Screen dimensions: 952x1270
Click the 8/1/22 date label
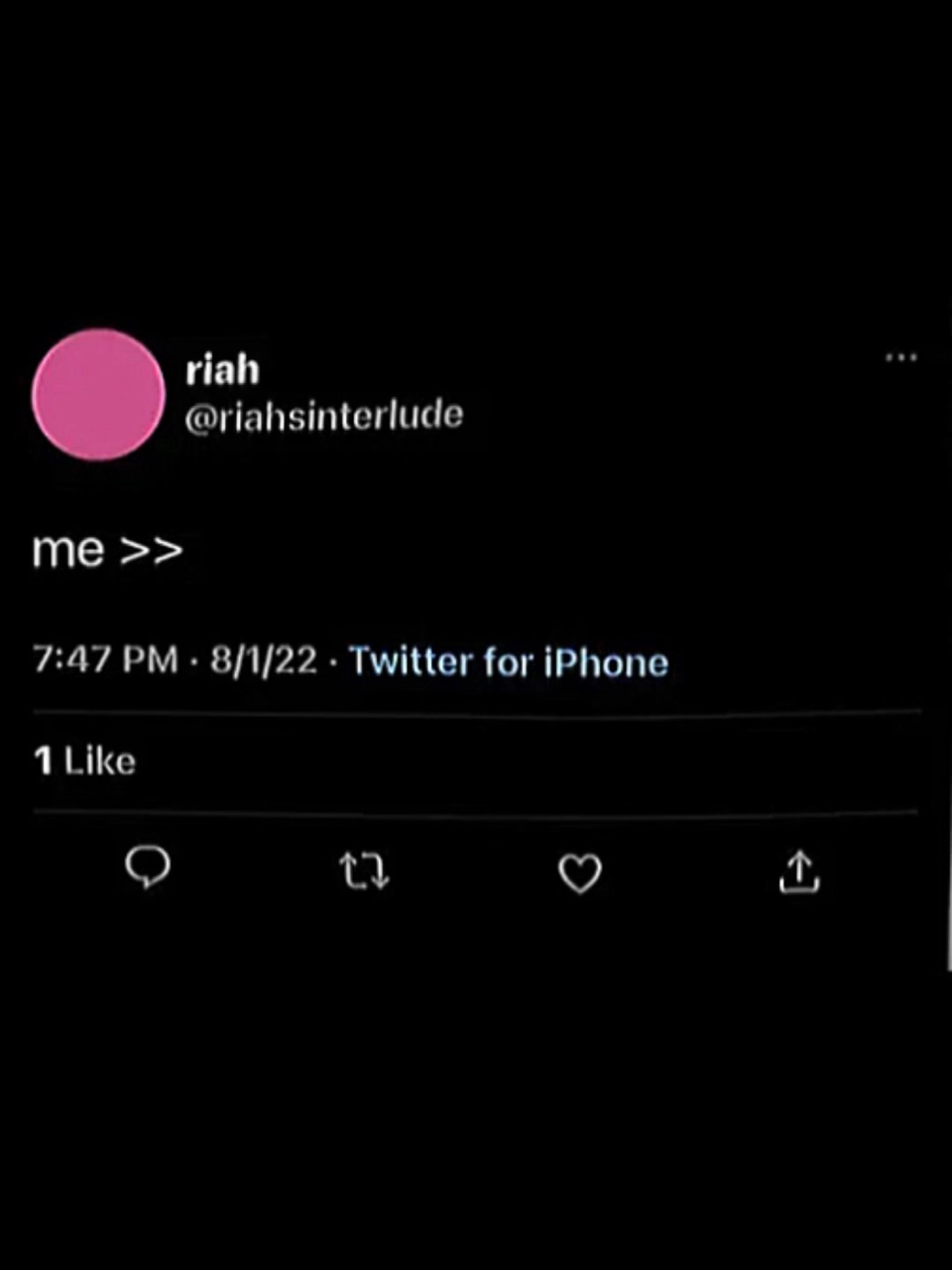[264, 659]
